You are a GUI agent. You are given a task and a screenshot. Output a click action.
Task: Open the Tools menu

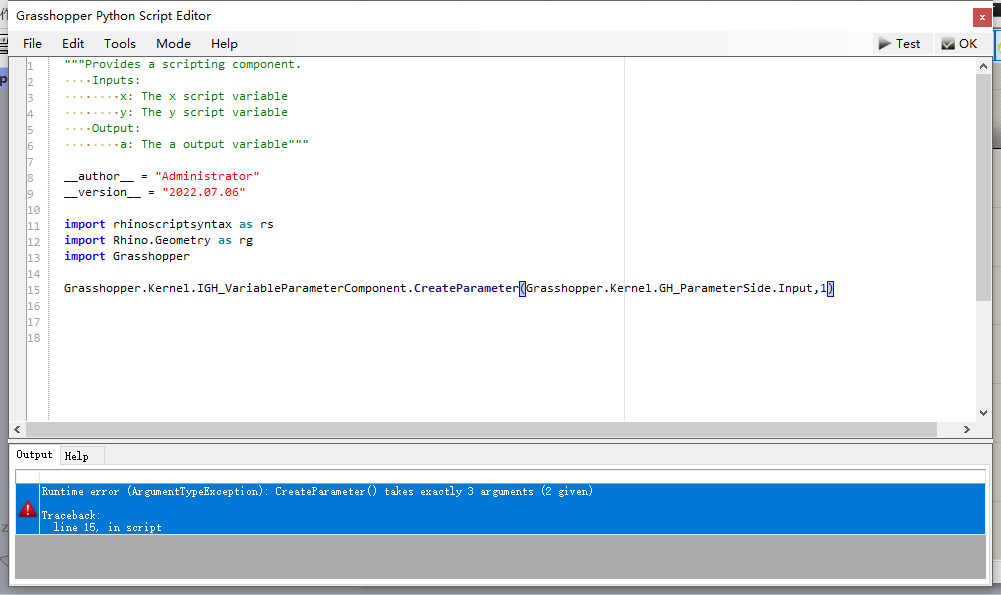click(x=119, y=43)
